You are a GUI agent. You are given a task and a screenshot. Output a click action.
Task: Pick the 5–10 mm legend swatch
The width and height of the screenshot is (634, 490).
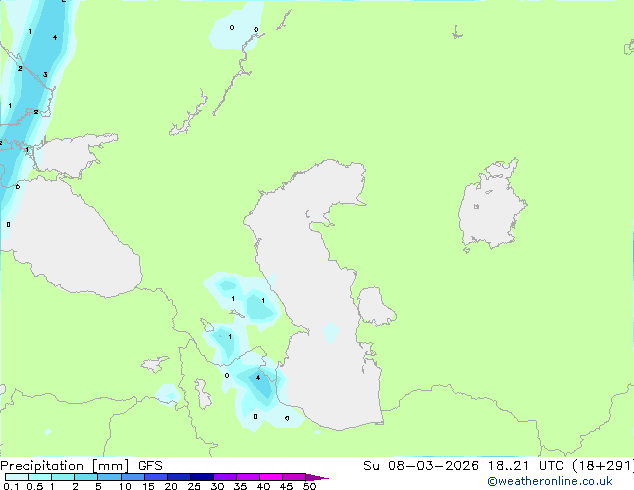(x=109, y=477)
